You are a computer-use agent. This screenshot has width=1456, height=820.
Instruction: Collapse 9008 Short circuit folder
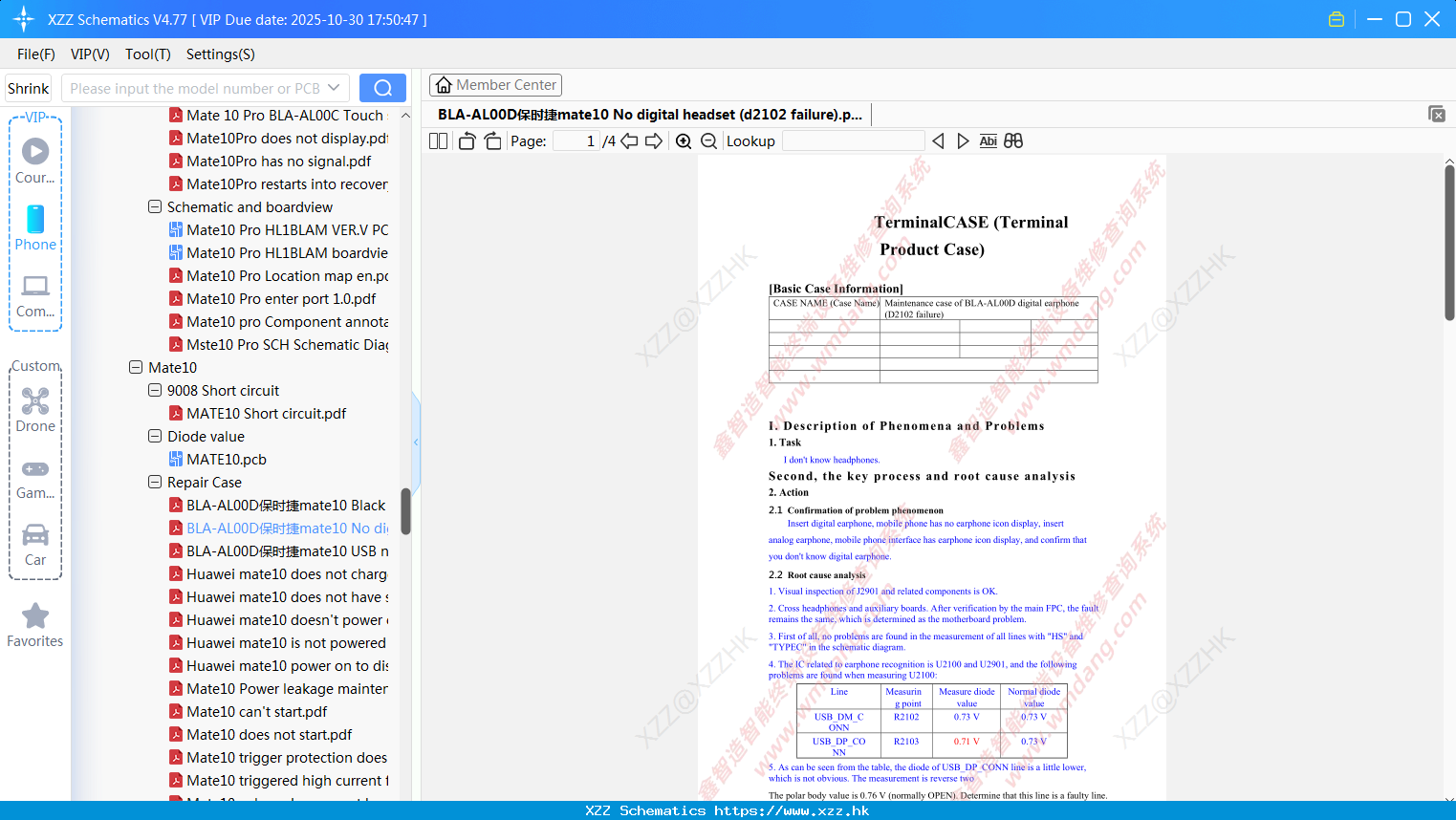pyautogui.click(x=155, y=391)
